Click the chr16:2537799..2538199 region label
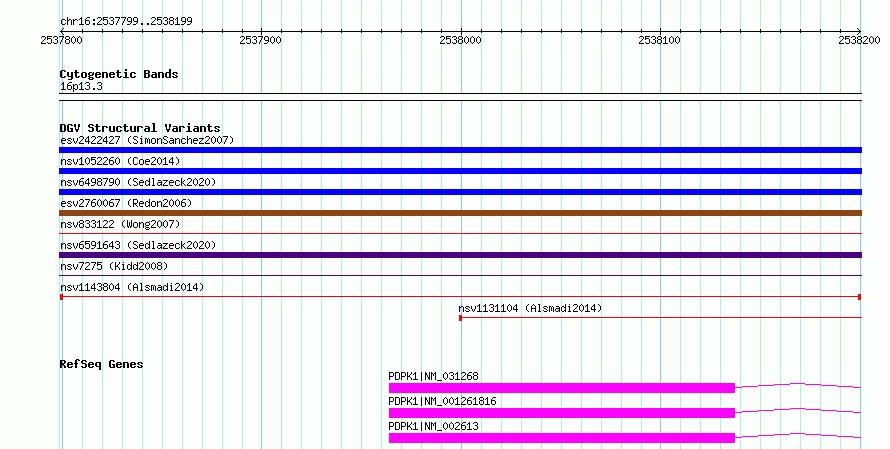Image resolution: width=890 pixels, height=449 pixels. pyautogui.click(x=126, y=22)
